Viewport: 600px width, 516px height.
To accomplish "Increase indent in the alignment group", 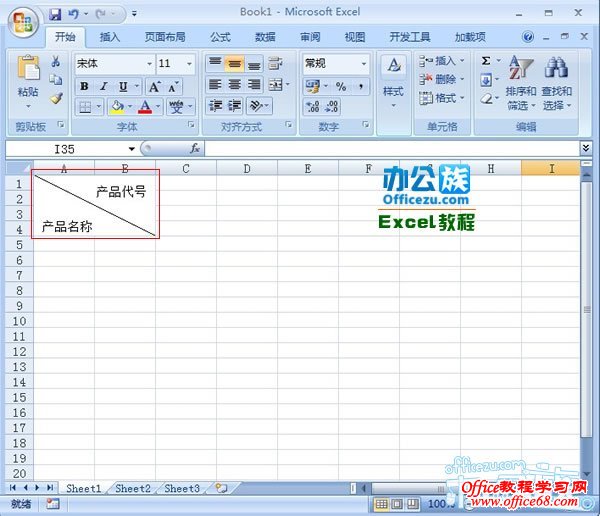I will (x=234, y=106).
